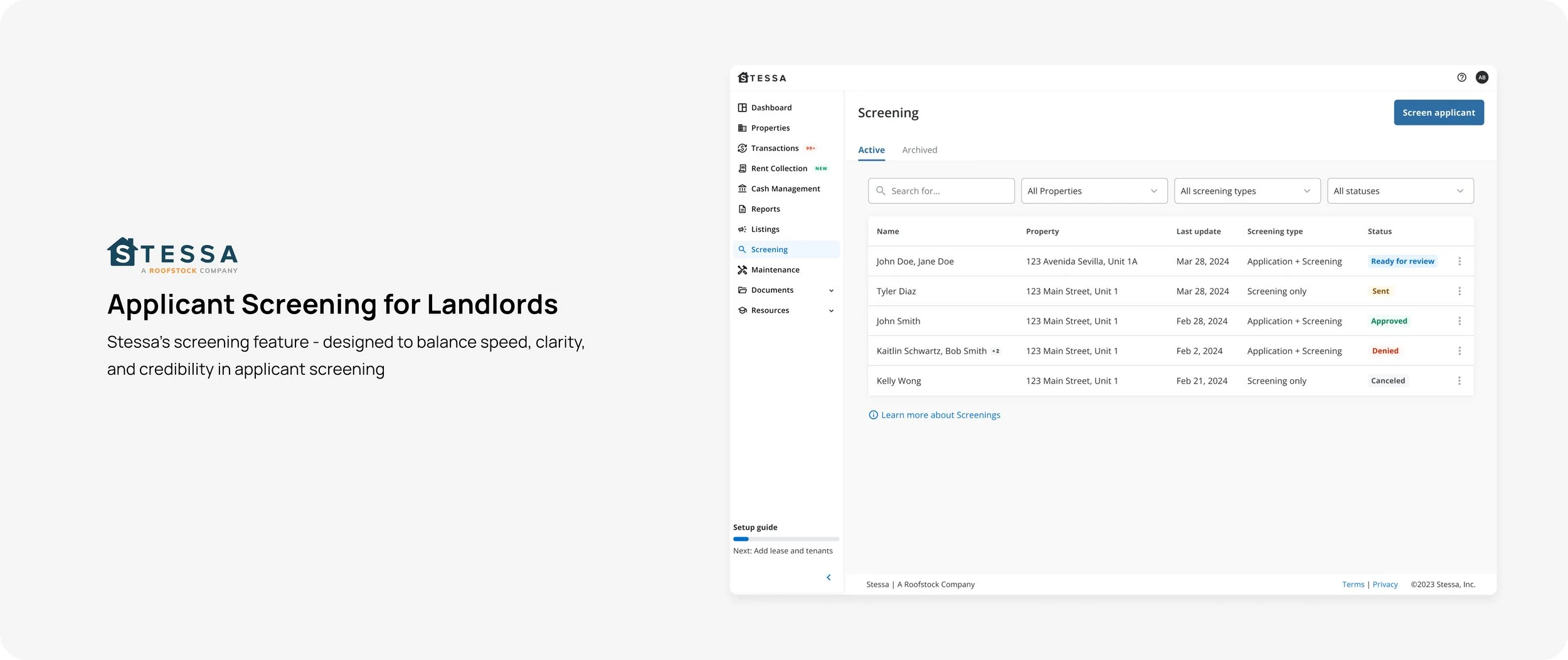The height and width of the screenshot is (660, 1568).
Task: Click the Status column header
Action: pyautogui.click(x=1379, y=231)
